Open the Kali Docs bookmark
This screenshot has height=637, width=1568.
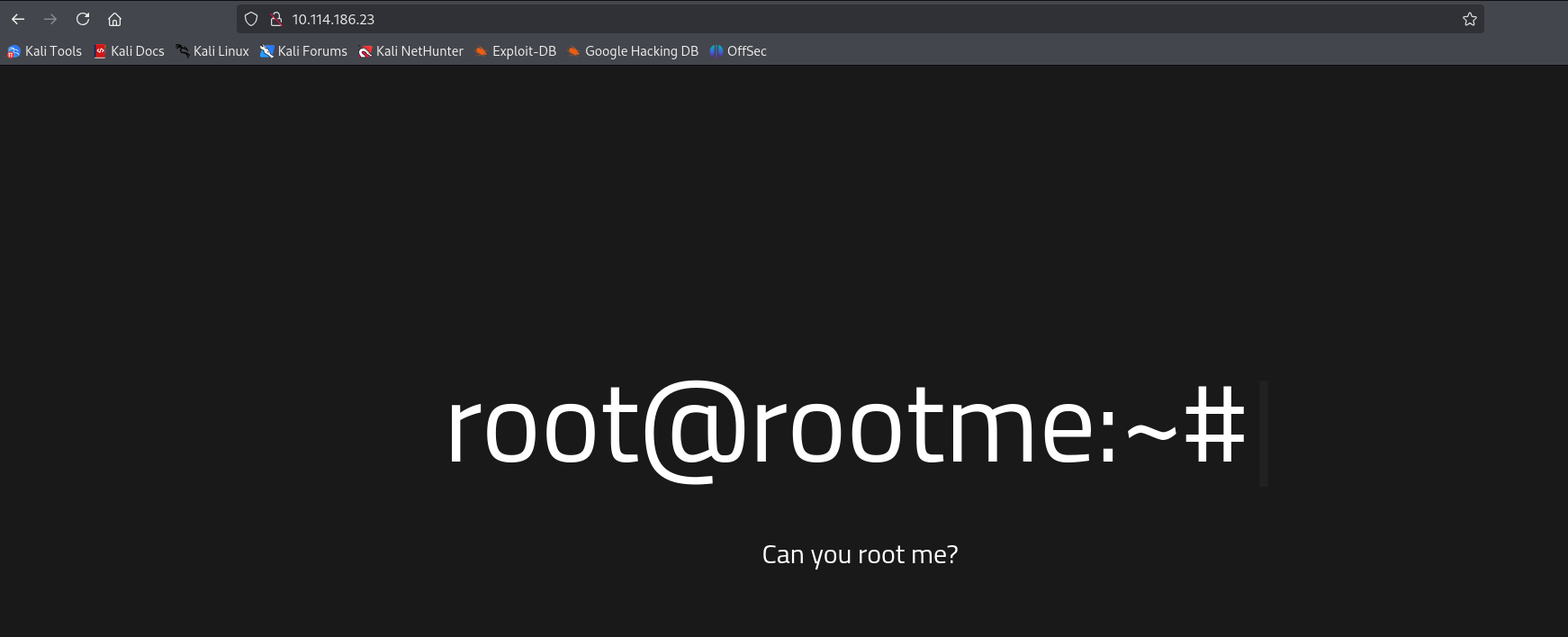coord(130,51)
